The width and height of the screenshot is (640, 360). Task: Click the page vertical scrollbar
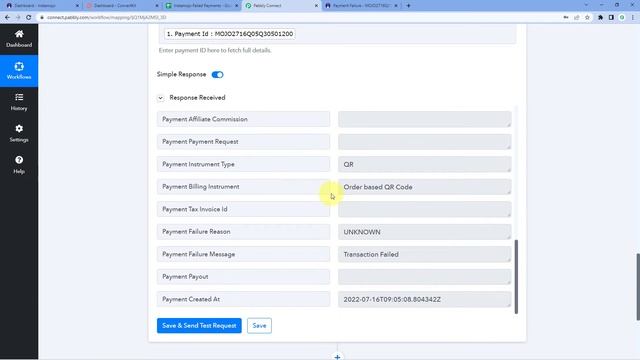[638, 287]
